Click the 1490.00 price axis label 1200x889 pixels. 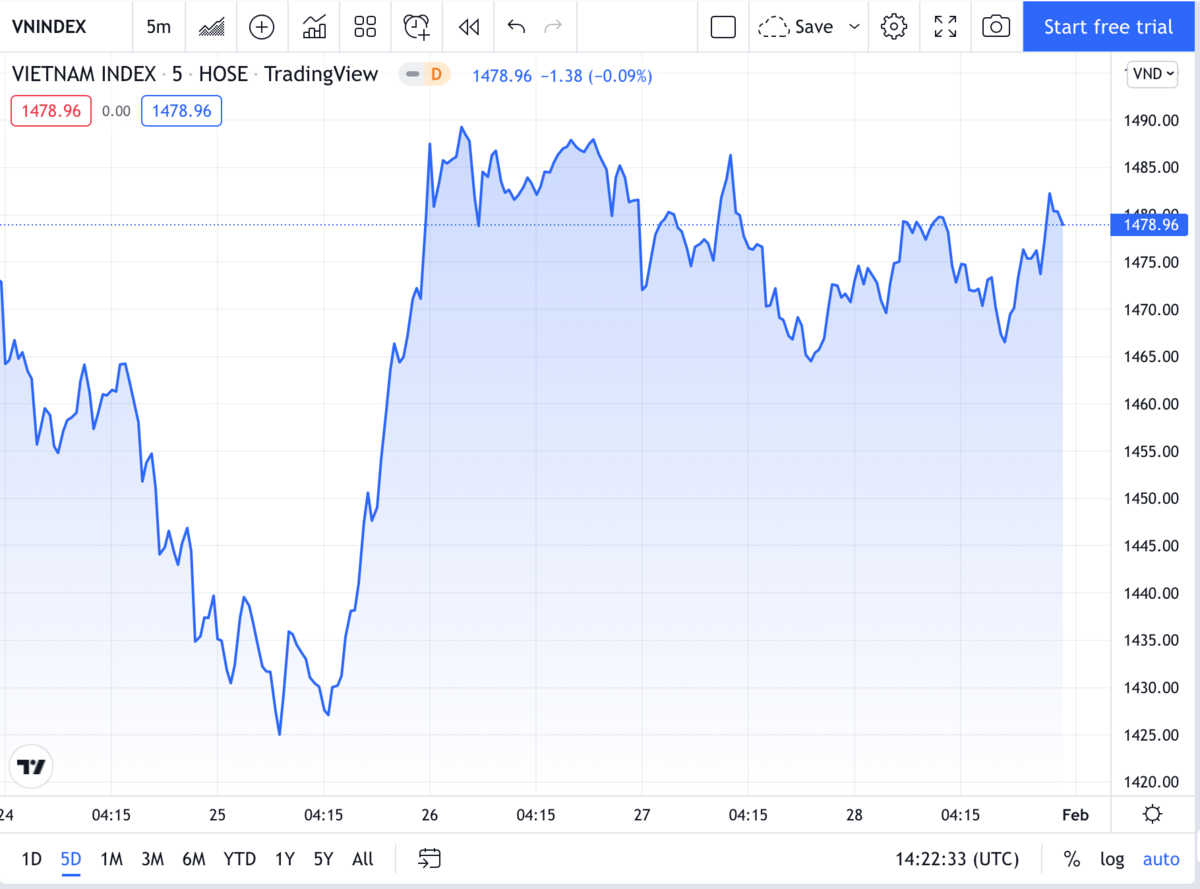1149,120
